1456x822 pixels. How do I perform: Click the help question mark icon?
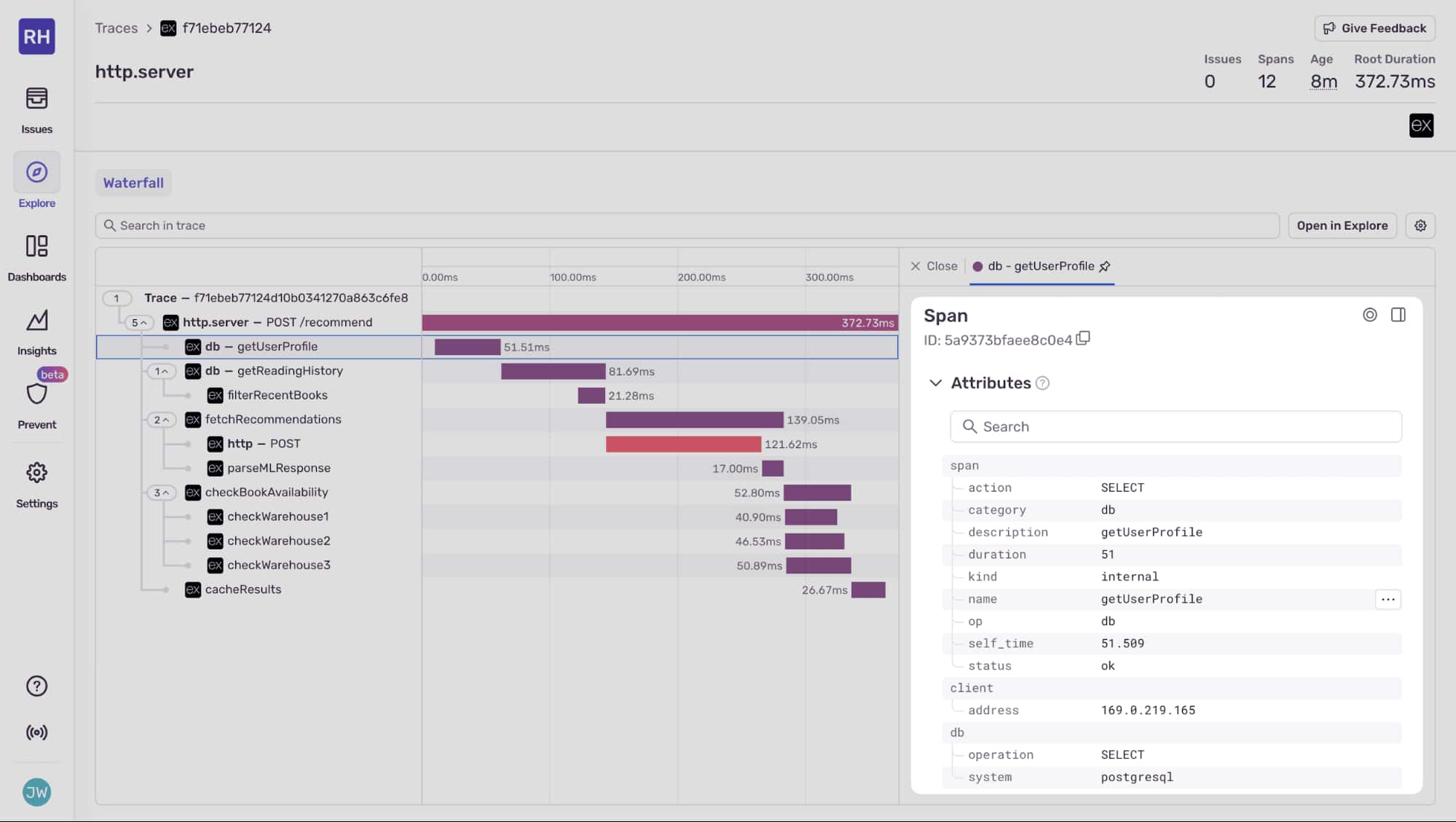(36, 686)
